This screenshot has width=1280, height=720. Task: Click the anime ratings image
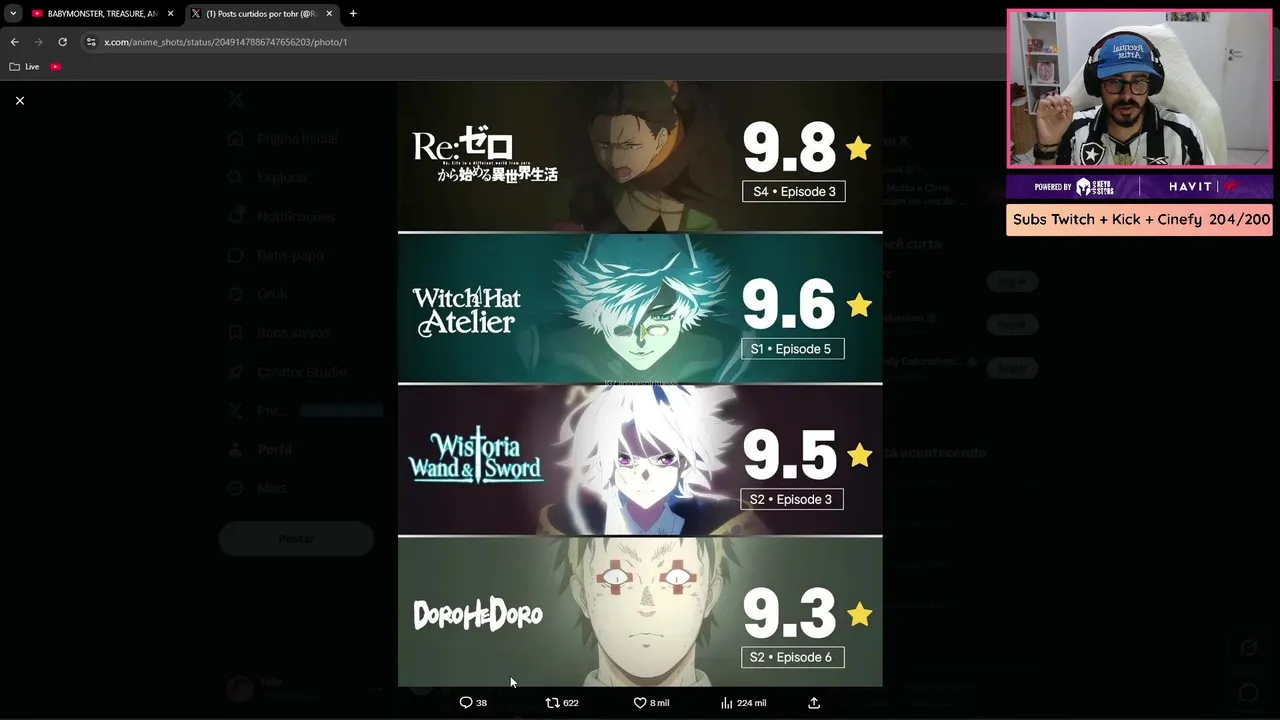pos(640,384)
